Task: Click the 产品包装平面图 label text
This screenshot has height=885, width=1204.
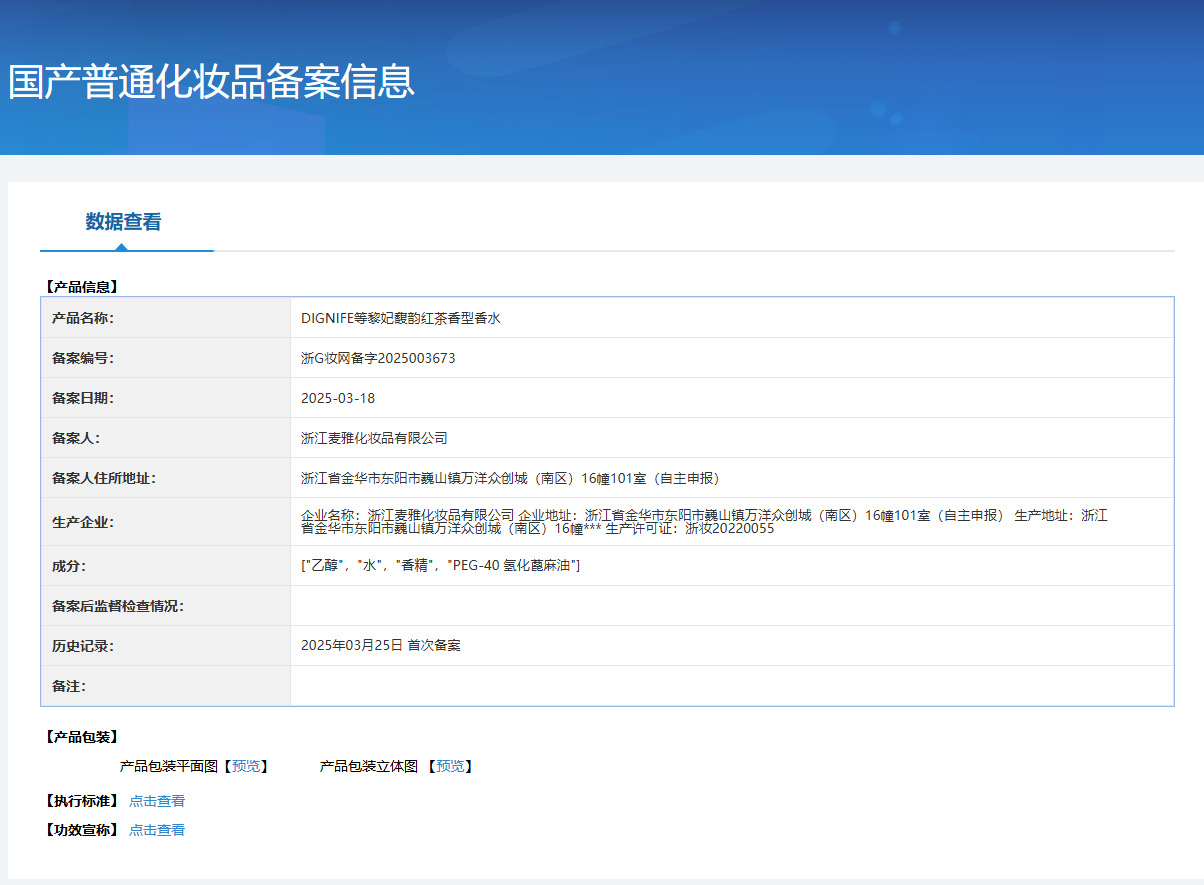Action: click(169, 766)
